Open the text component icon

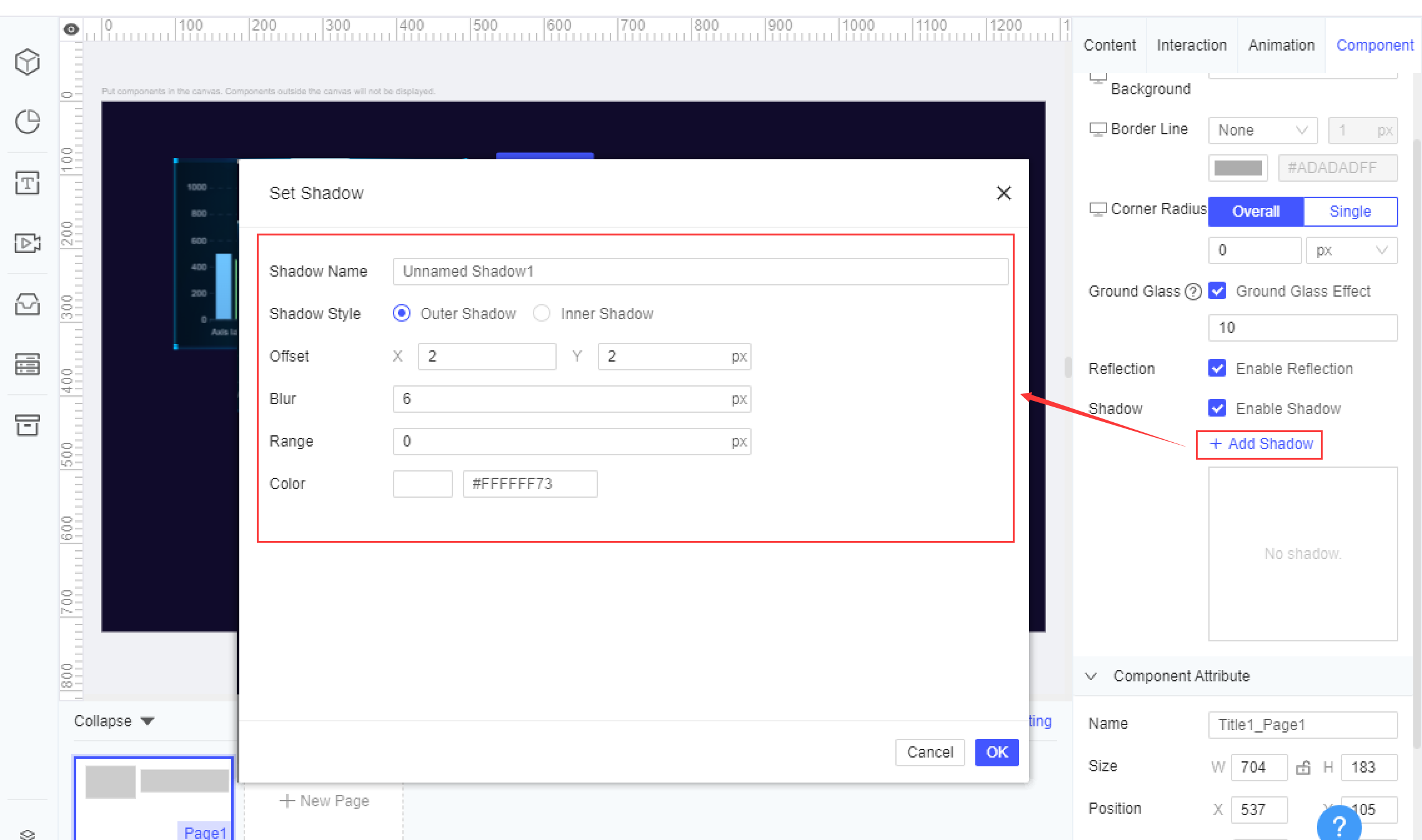click(x=27, y=183)
